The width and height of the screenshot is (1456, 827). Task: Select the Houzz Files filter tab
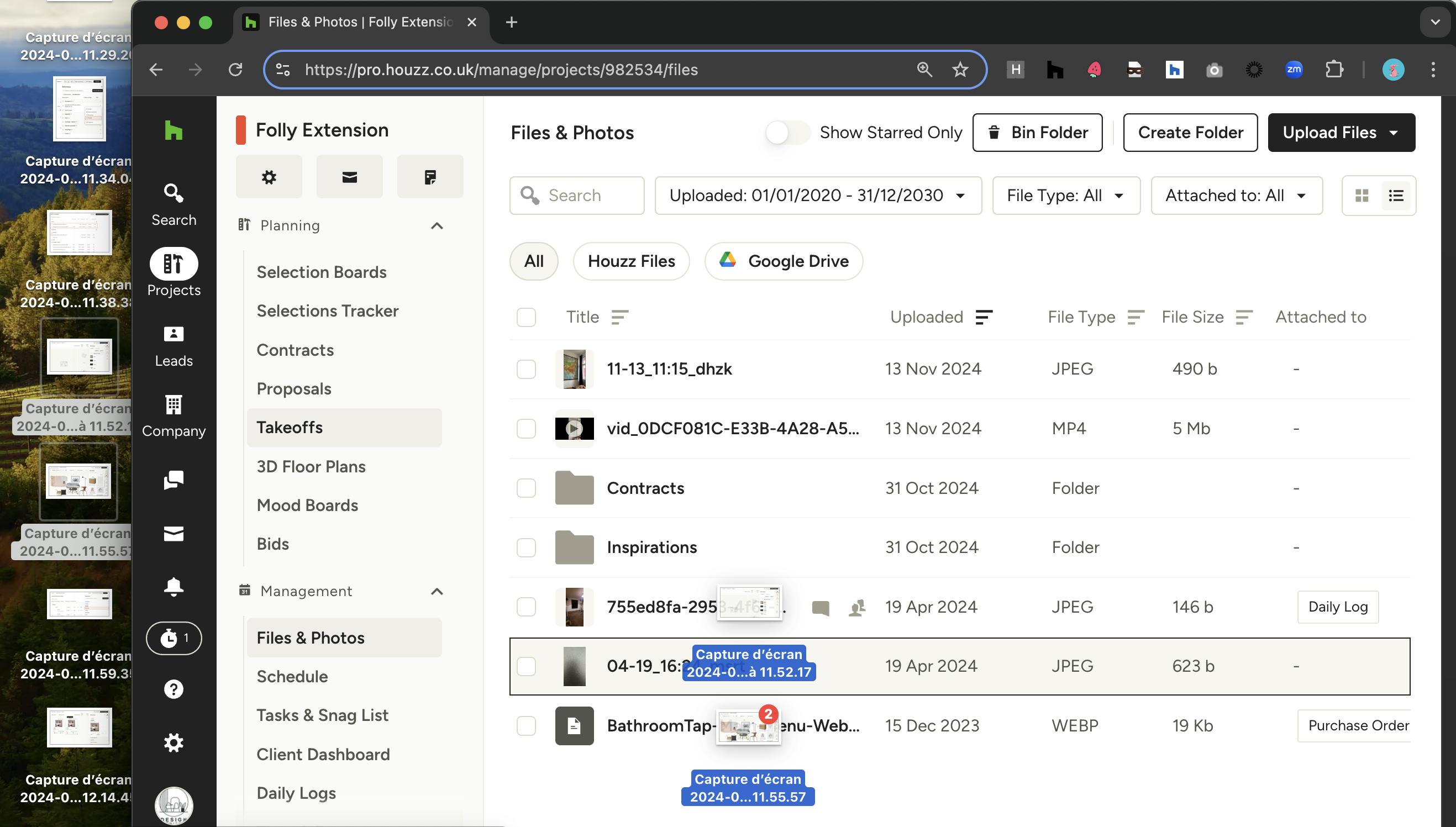(x=631, y=261)
